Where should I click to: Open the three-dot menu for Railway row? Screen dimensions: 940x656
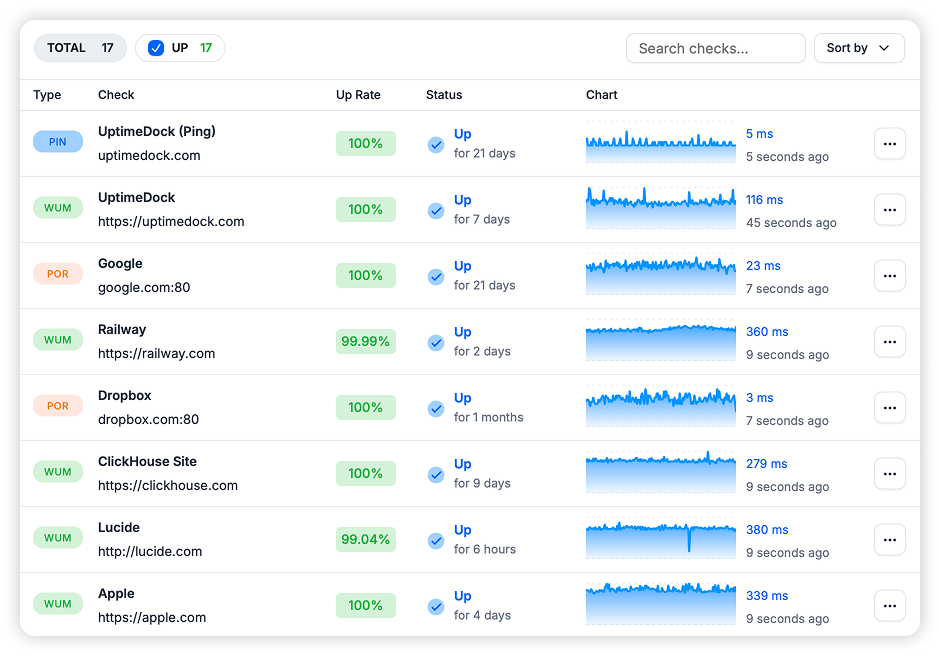point(889,342)
